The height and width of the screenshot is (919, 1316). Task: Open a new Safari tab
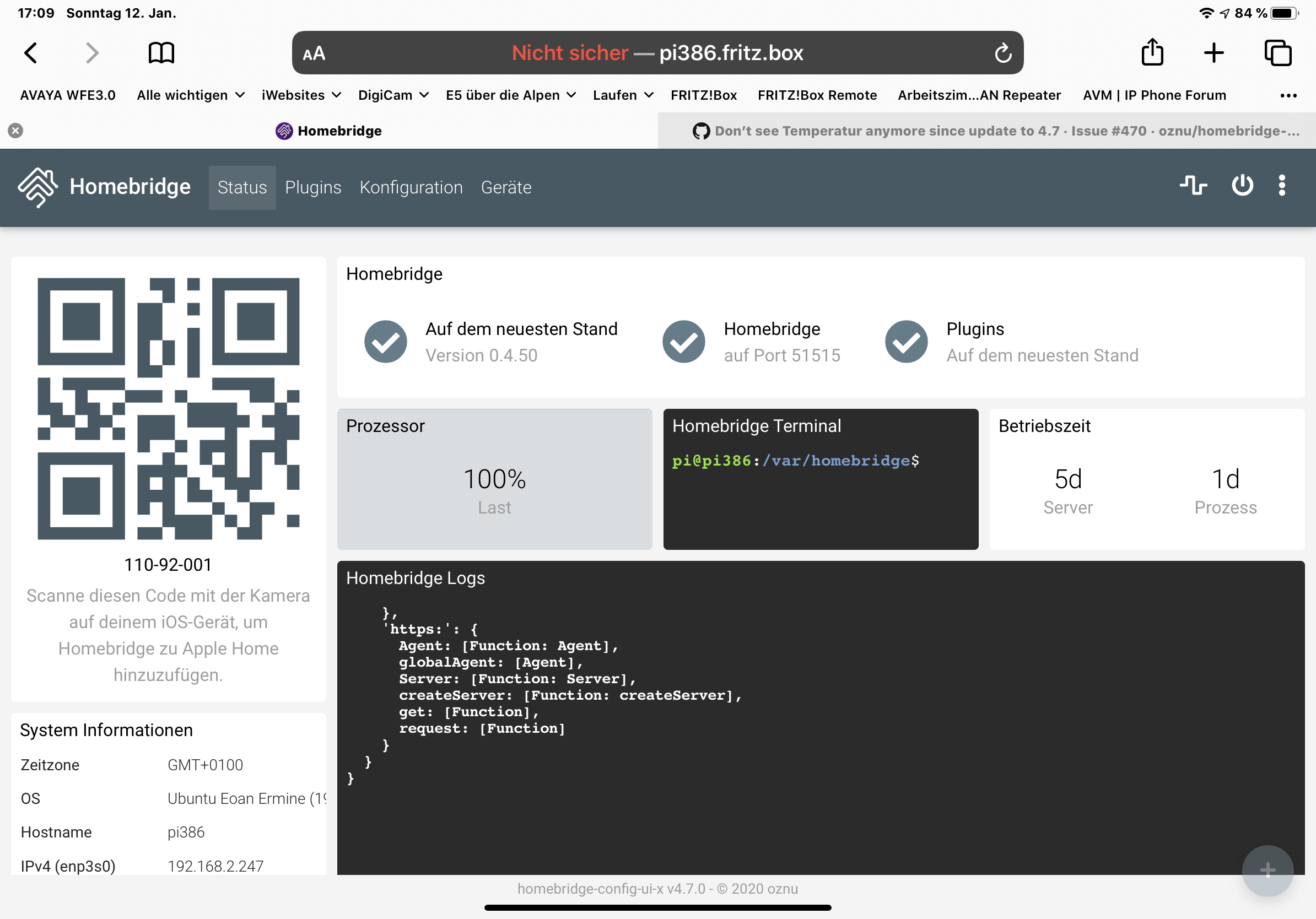[x=1214, y=53]
